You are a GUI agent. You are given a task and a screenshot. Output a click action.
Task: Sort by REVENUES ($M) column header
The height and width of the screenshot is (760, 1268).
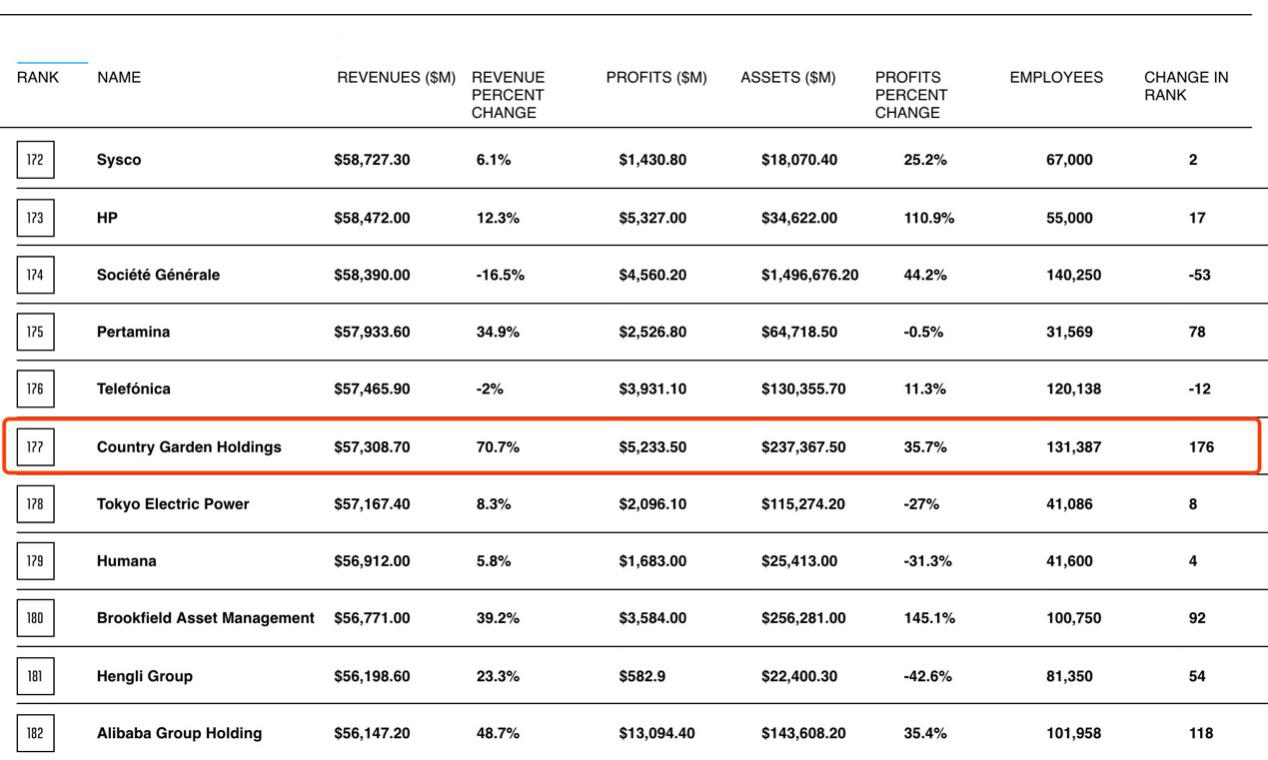(396, 78)
